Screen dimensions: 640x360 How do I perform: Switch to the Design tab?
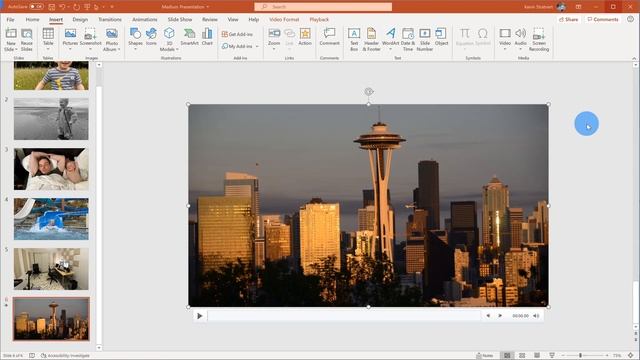pos(80,20)
